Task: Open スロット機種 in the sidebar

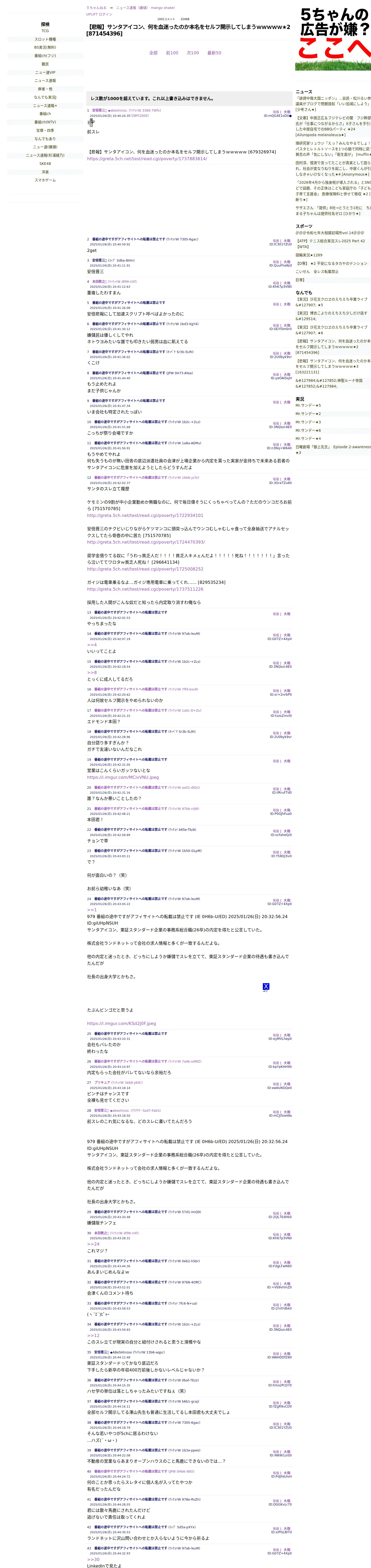Action: (45, 39)
